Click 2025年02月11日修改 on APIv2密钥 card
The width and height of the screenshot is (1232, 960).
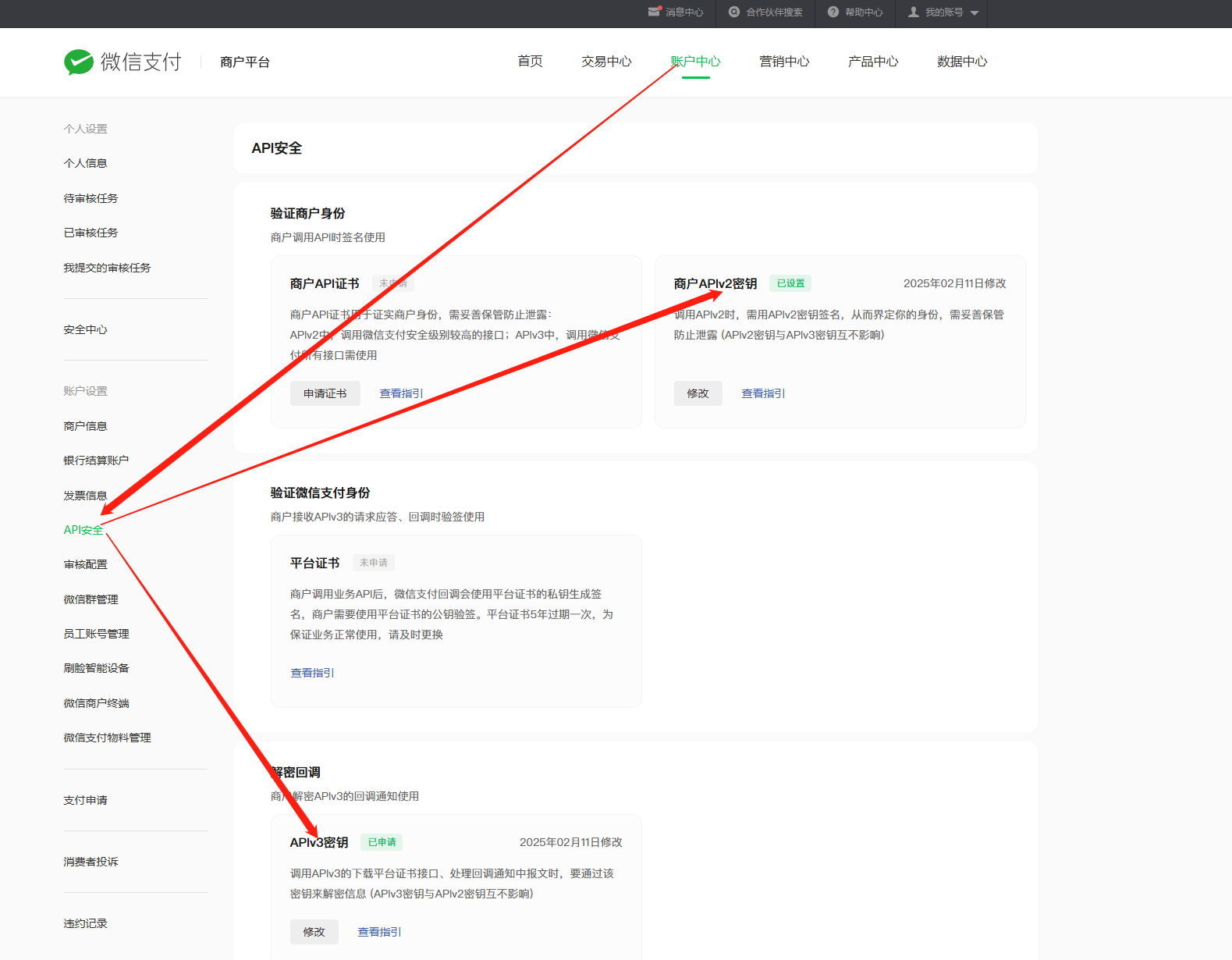tap(955, 283)
